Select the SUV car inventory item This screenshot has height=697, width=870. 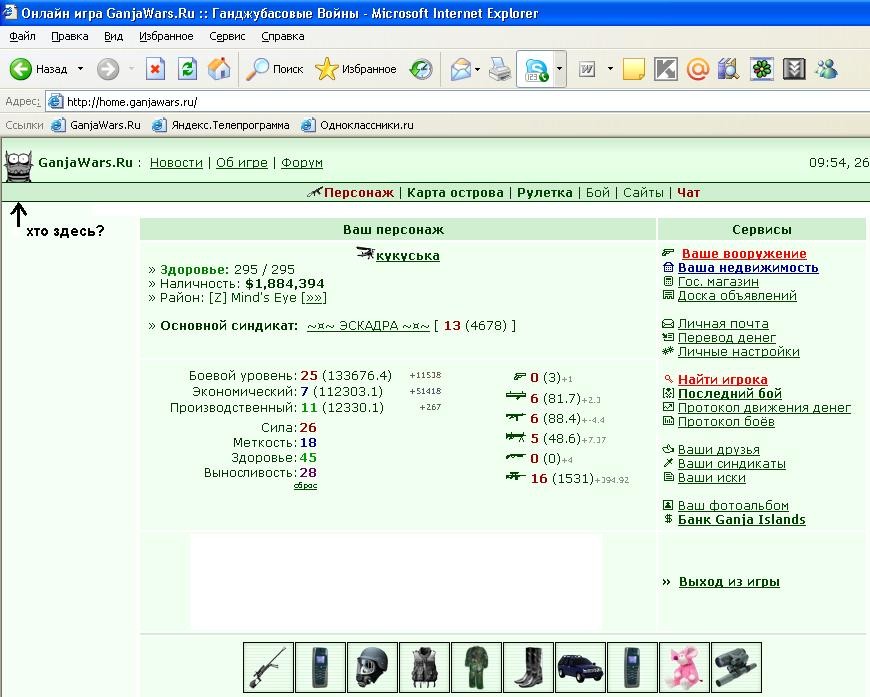580,668
